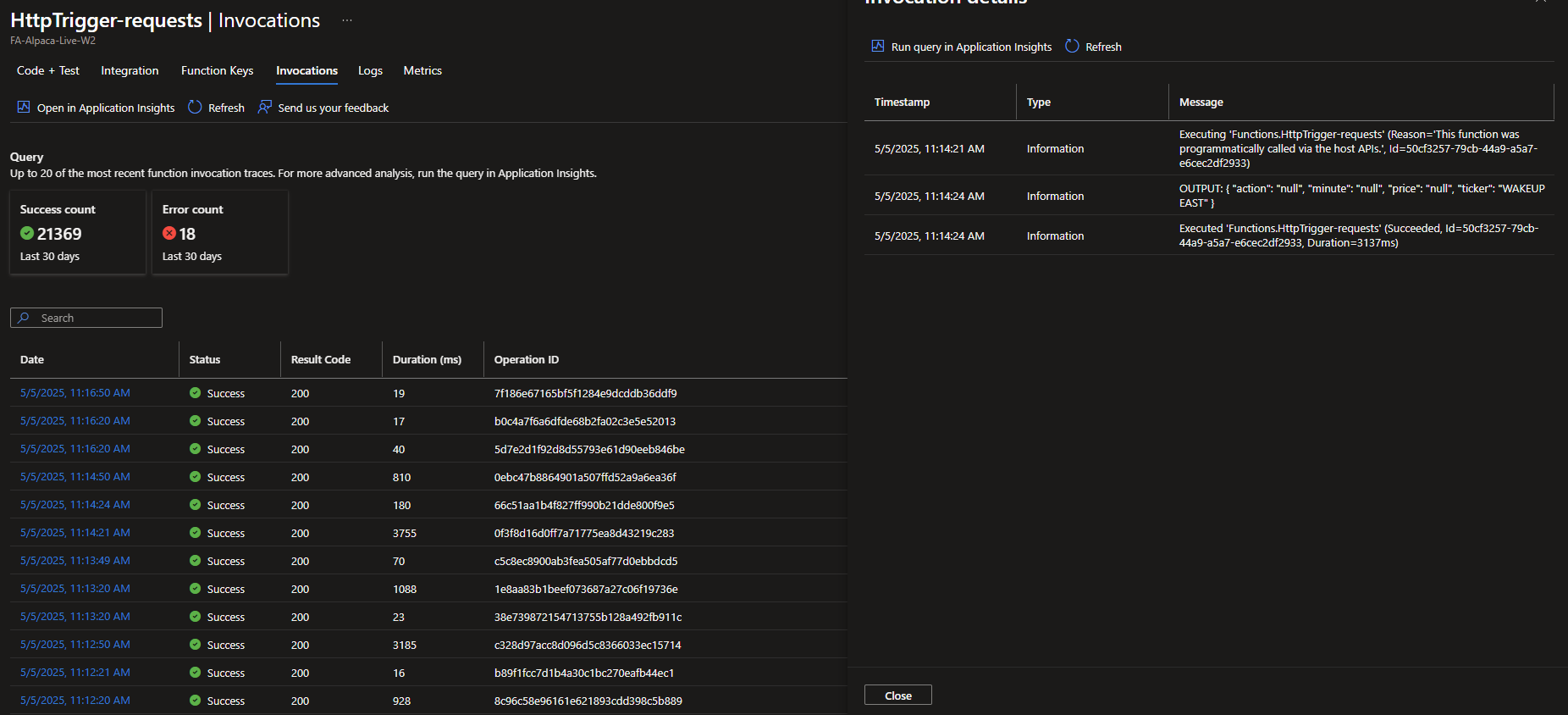Image resolution: width=1568 pixels, height=715 pixels.
Task: Open the ellipsis menu beside Invocations title
Action: coord(347,20)
